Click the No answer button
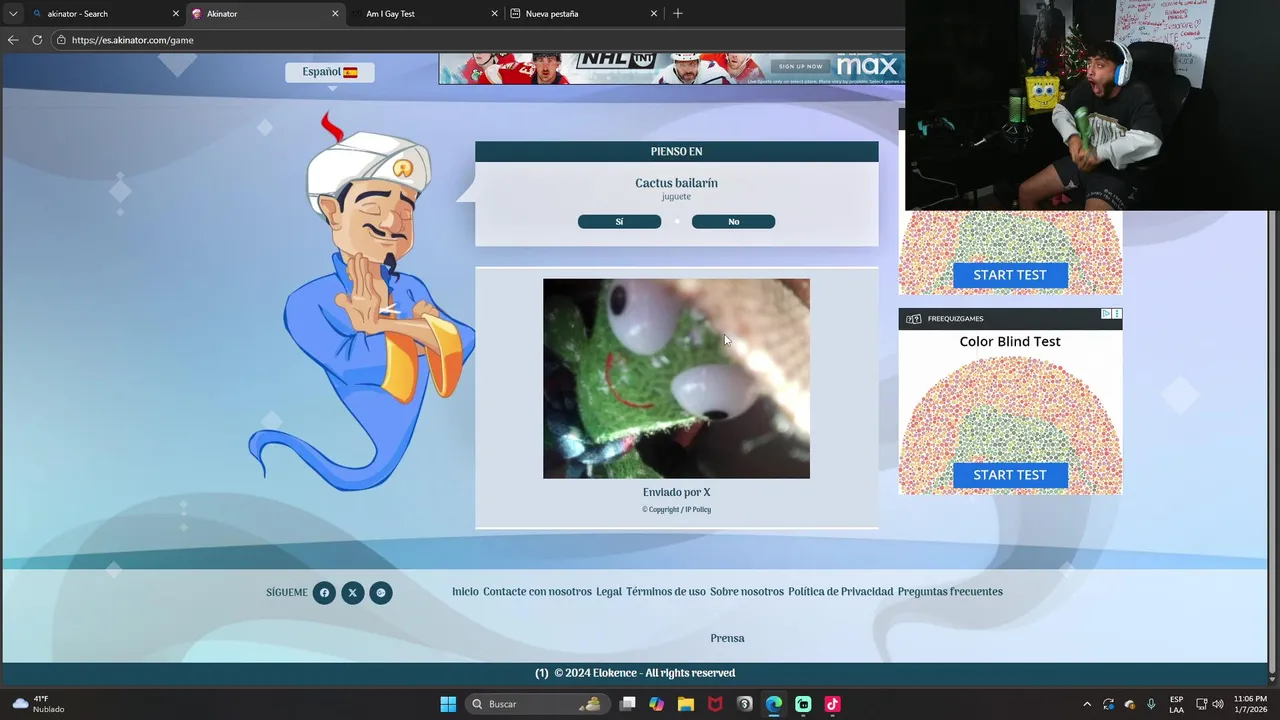Viewport: 1280px width, 720px height. [733, 222]
